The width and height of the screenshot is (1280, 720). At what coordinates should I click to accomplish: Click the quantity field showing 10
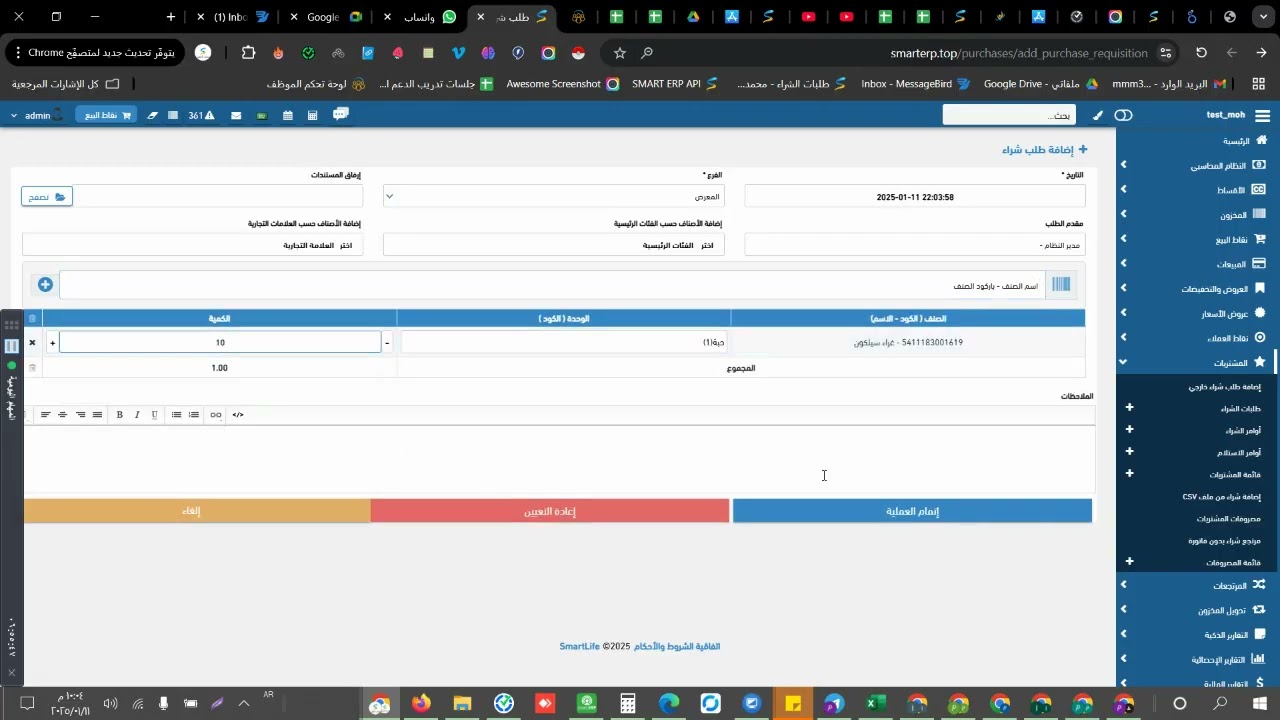[220, 343]
